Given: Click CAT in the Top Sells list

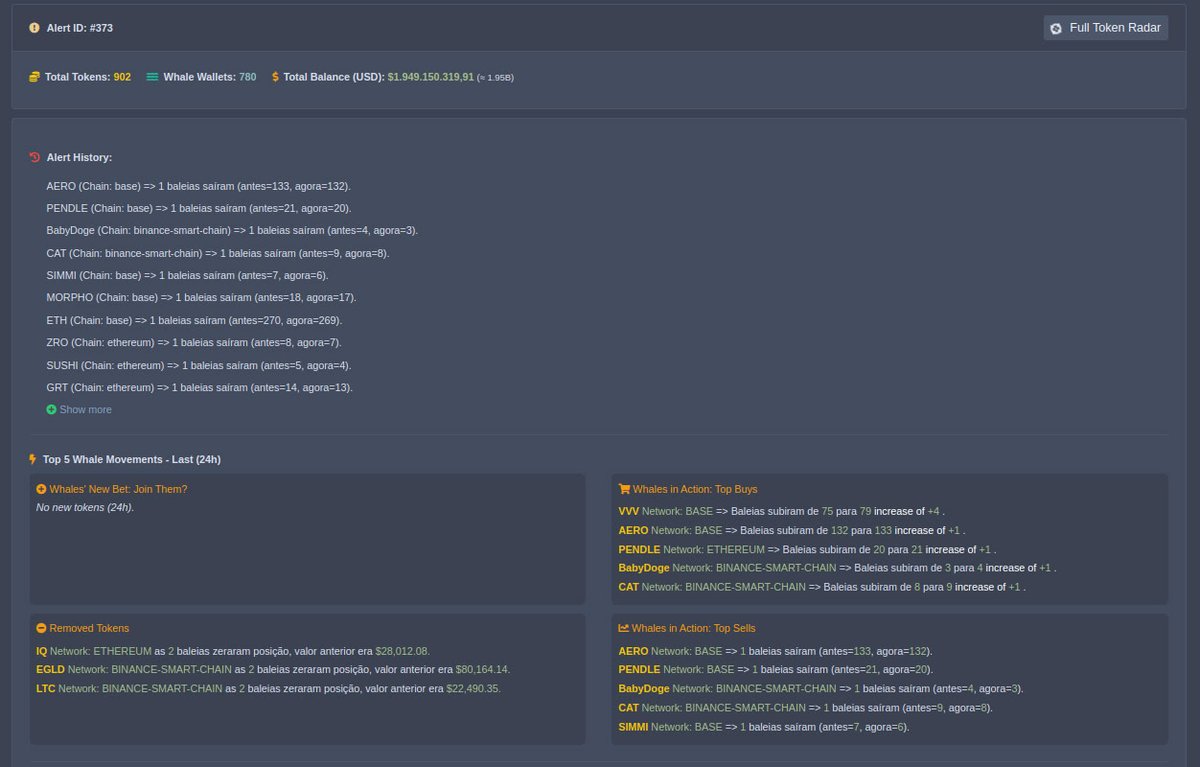Looking at the screenshot, I should [x=629, y=707].
